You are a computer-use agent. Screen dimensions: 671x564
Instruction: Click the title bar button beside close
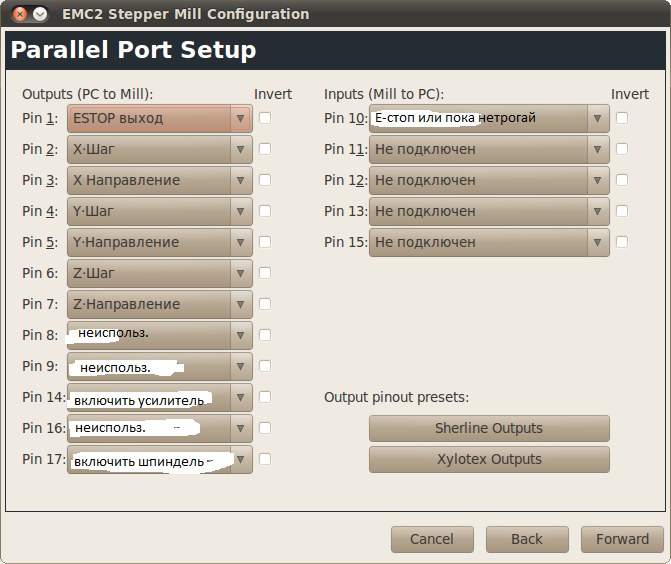coord(39,14)
